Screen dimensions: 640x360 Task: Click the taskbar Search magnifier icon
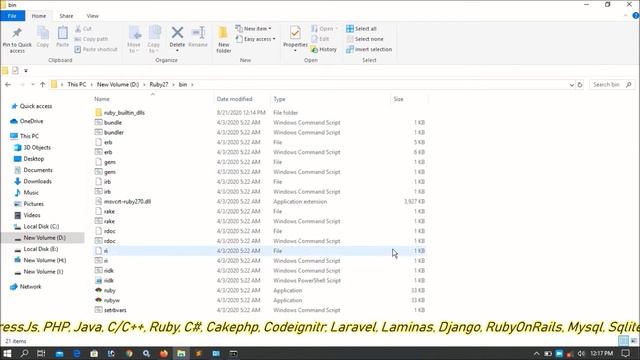tap(24, 353)
